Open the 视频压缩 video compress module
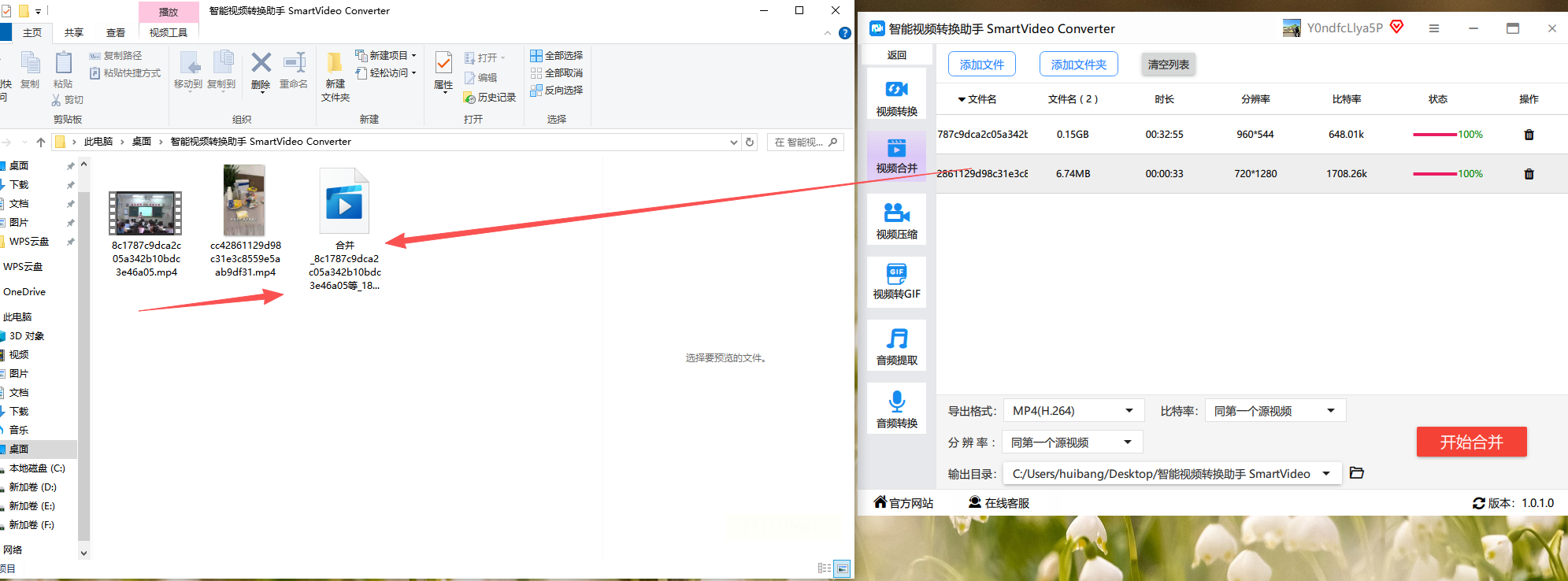 896,220
